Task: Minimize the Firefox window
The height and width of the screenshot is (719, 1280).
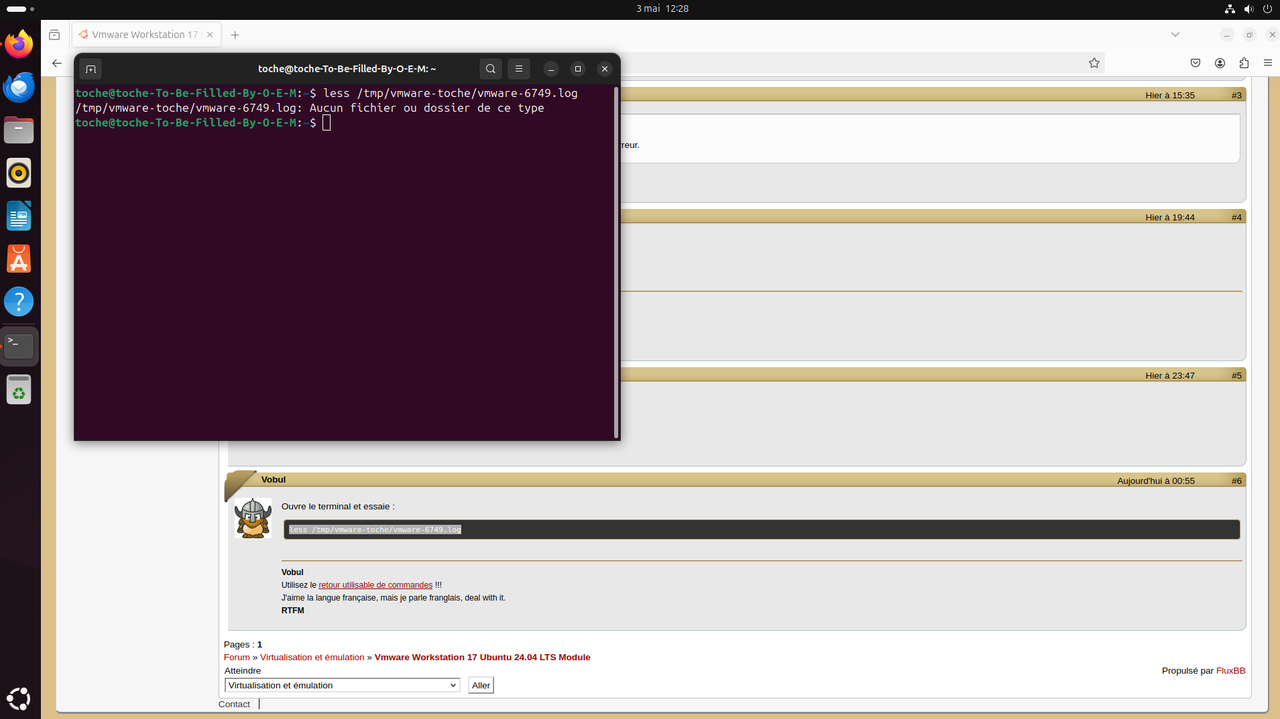Action: coord(1227,34)
